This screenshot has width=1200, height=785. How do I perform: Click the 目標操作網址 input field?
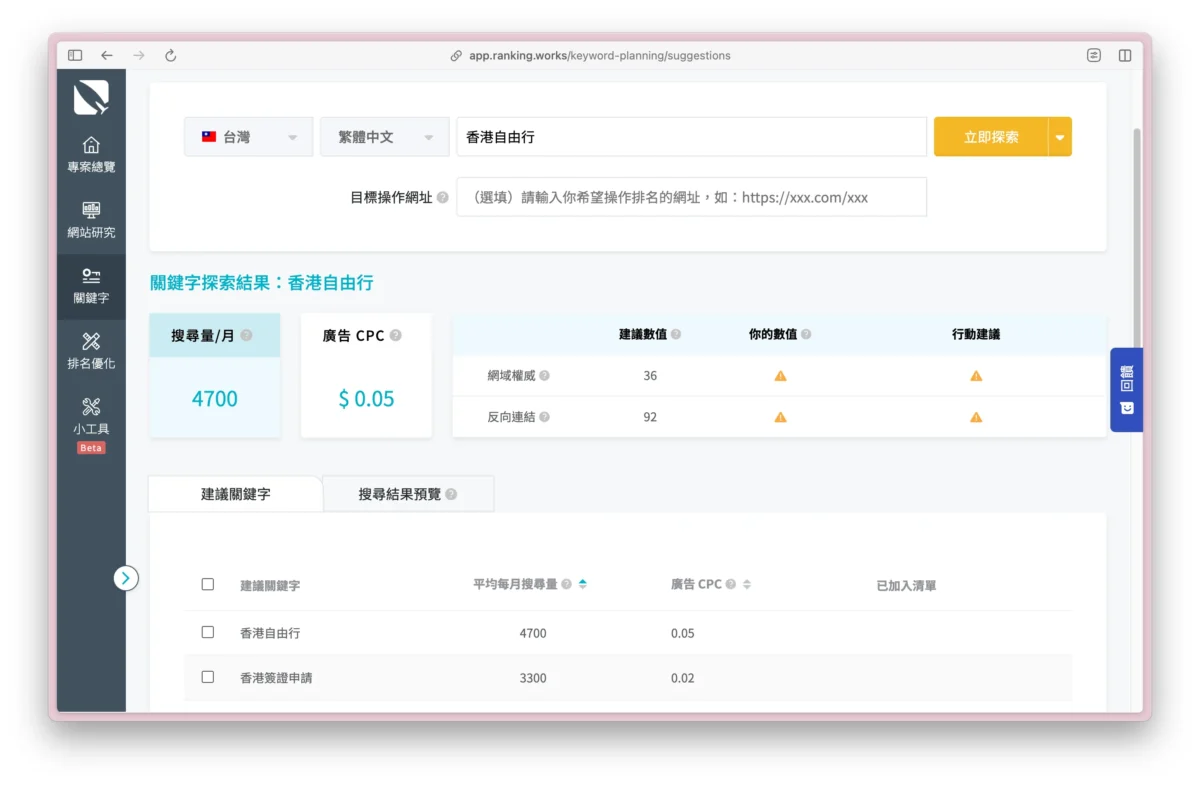coord(692,197)
